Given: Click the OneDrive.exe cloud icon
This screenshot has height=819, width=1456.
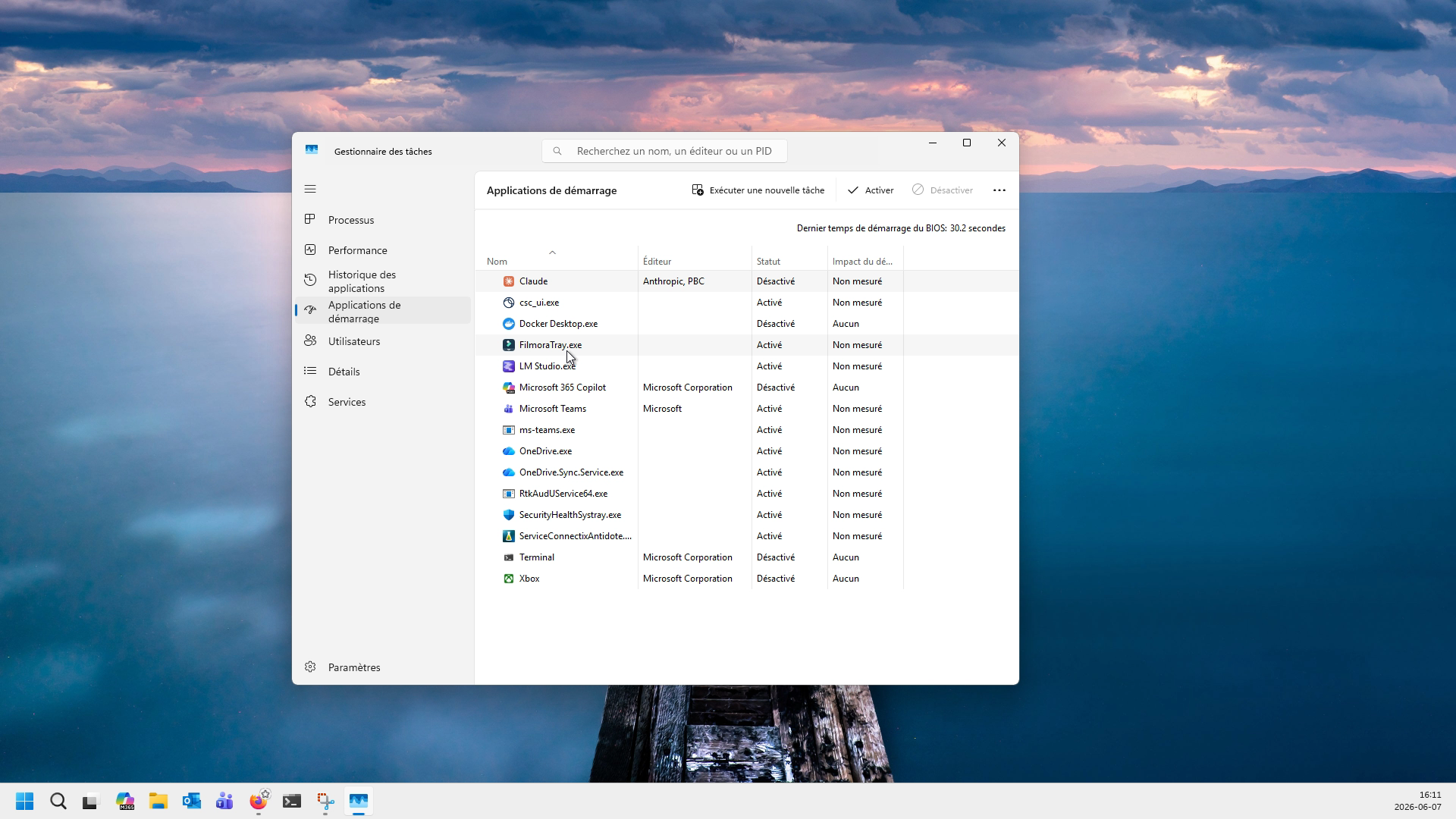Looking at the screenshot, I should click(x=509, y=451).
